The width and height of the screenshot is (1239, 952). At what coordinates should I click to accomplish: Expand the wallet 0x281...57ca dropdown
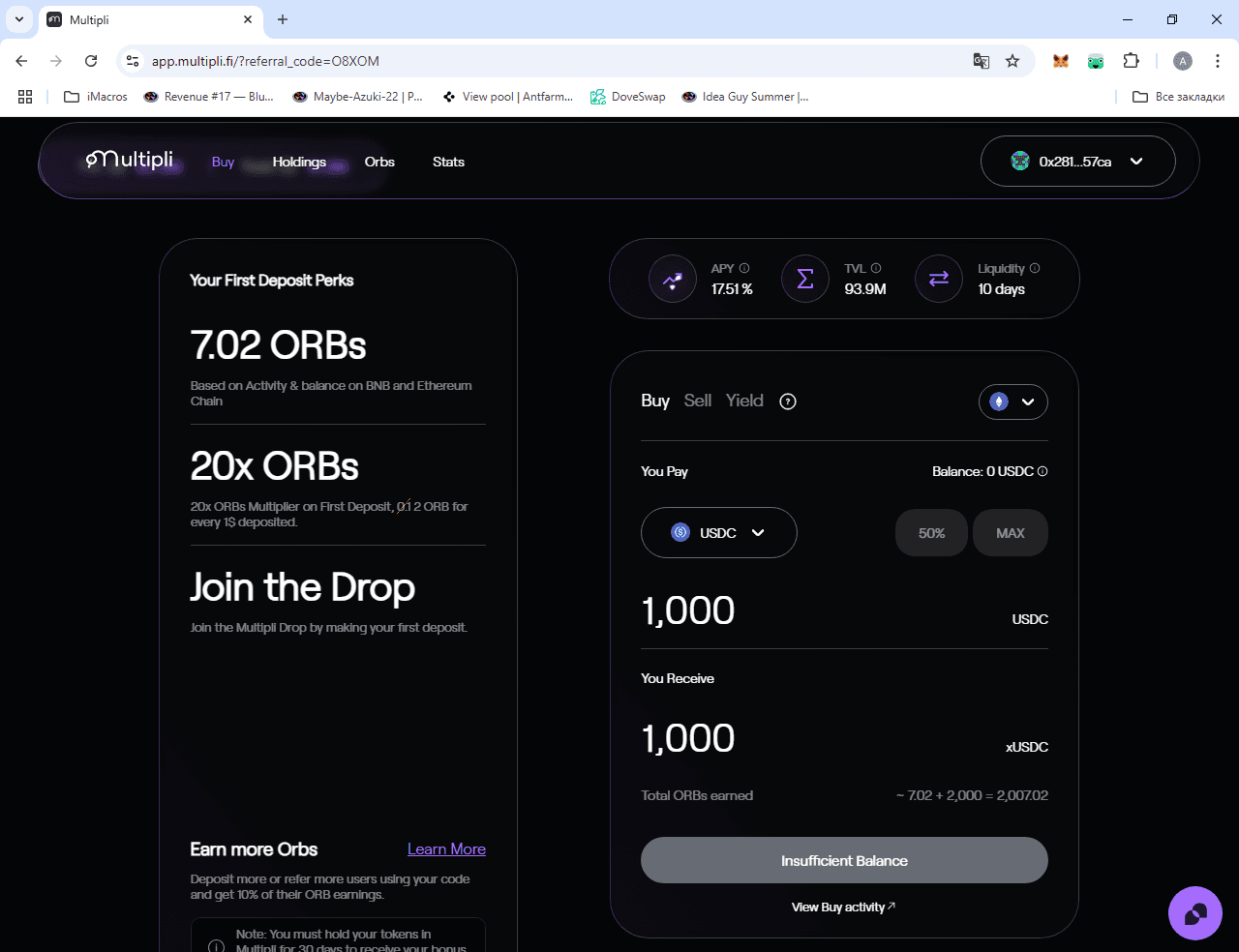click(1078, 162)
